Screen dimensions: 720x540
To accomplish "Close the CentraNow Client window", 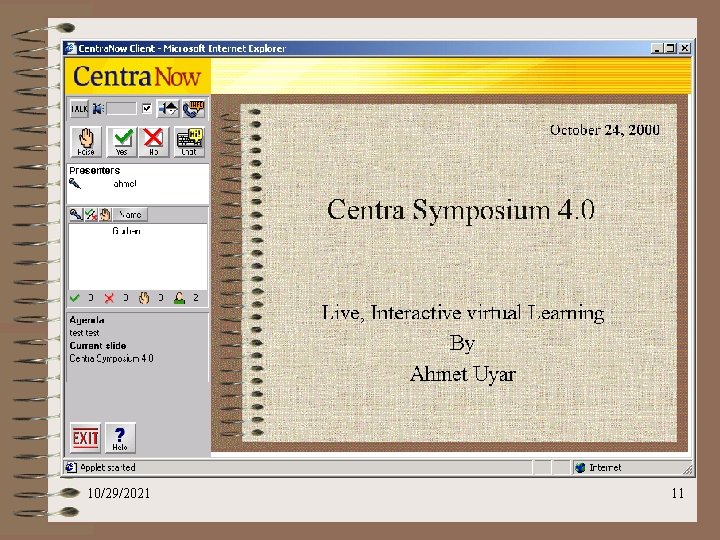I will tap(685, 48).
